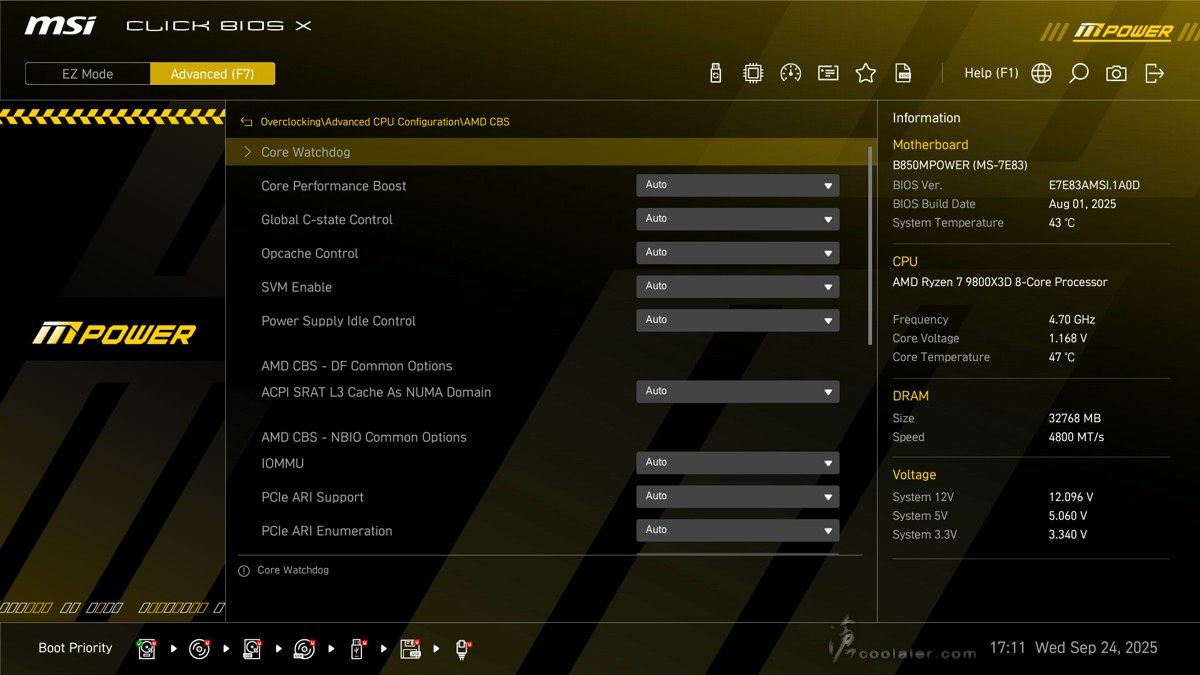
Task: Switch to EZ Mode tab
Action: [88, 74]
